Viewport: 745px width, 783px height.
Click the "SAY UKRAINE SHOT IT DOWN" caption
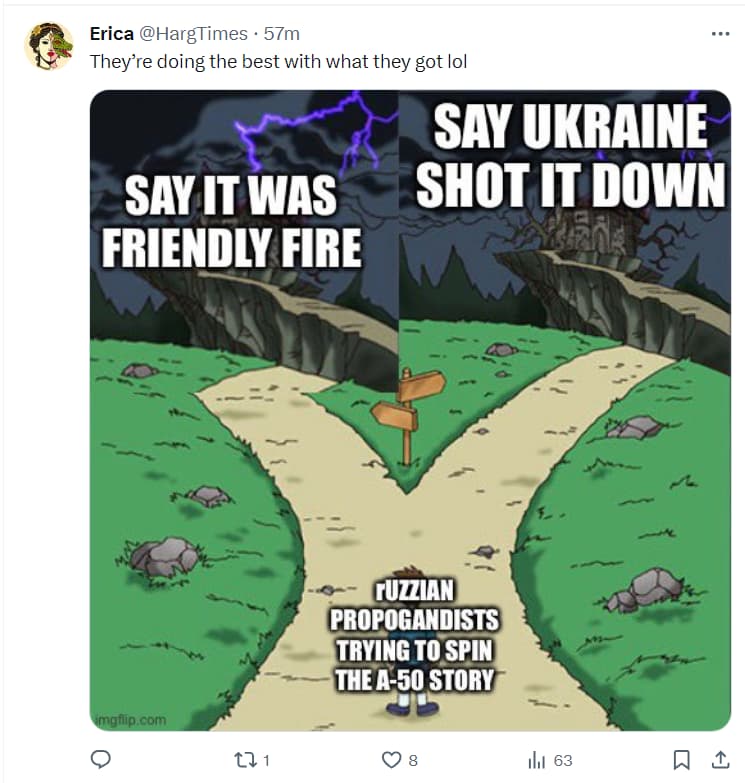point(570,155)
